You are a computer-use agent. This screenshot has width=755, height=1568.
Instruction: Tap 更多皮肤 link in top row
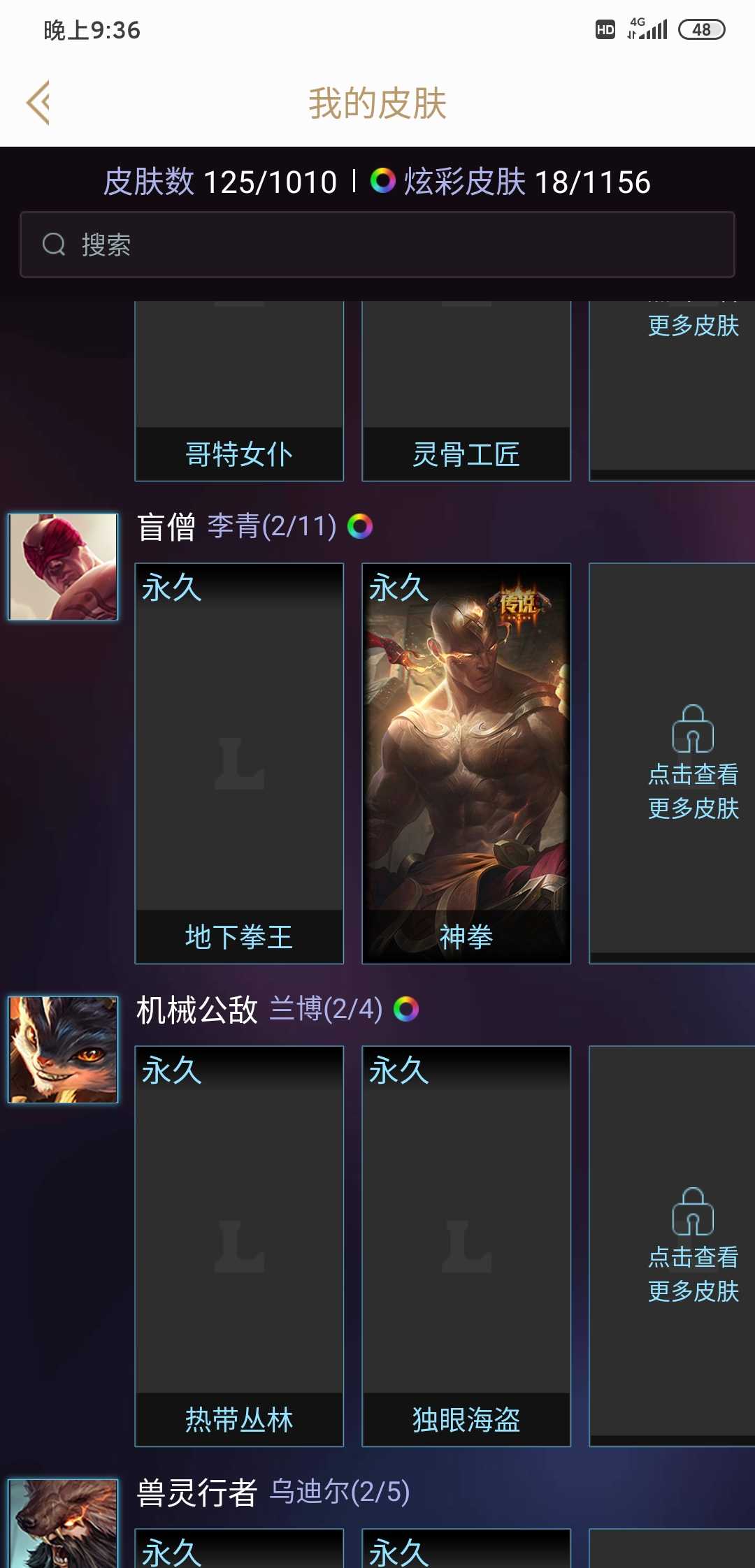click(x=693, y=326)
